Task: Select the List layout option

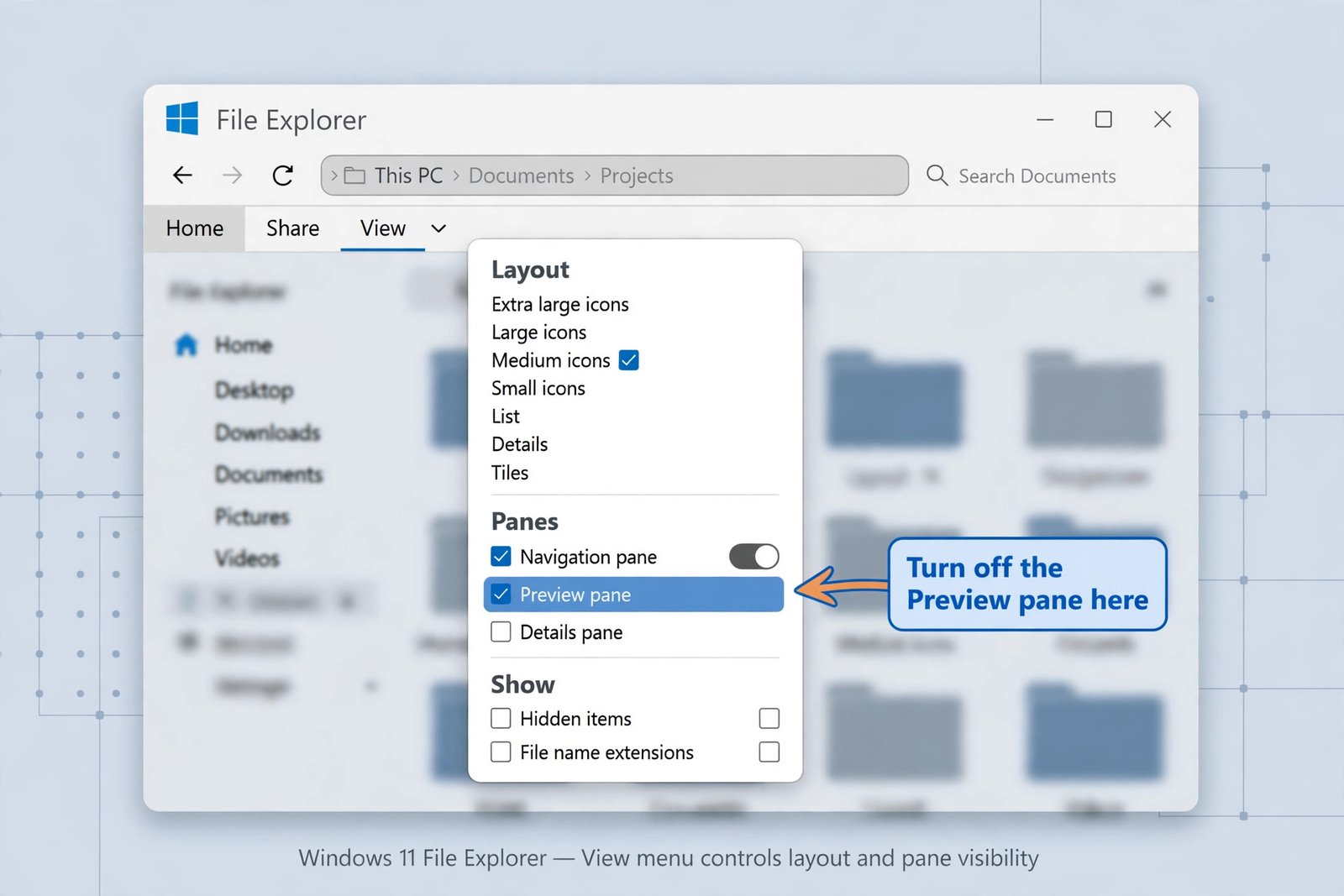Action: [x=506, y=417]
